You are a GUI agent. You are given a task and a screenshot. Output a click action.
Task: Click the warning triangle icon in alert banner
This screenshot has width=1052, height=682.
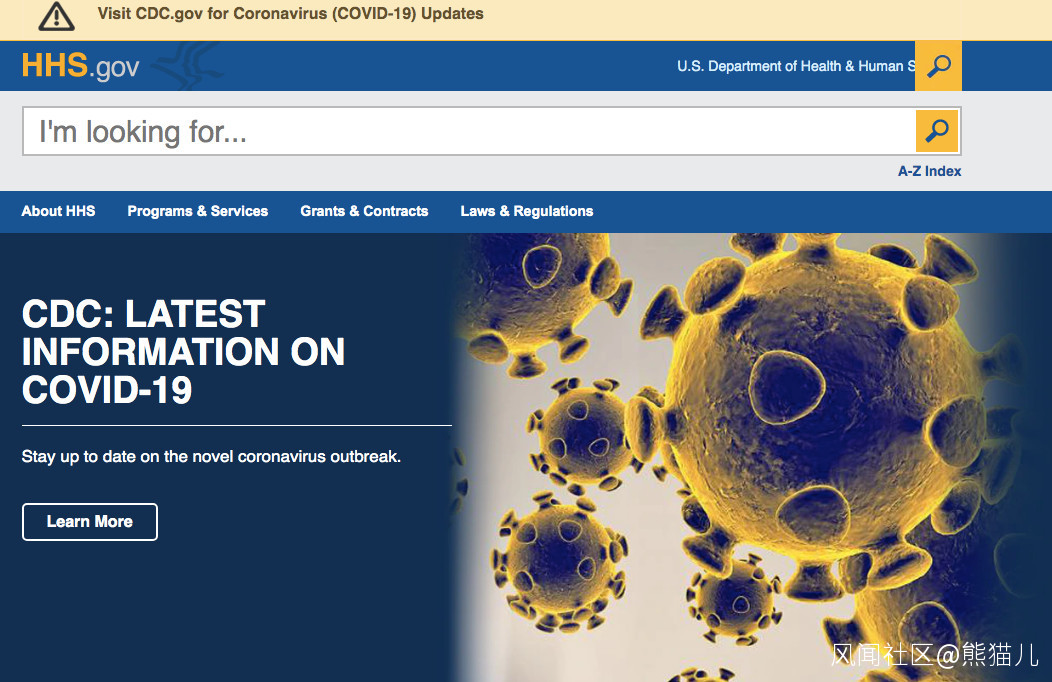(56, 17)
